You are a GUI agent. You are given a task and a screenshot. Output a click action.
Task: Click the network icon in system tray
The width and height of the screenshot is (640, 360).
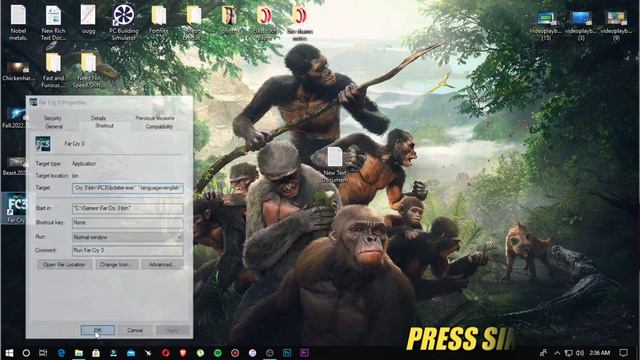click(568, 353)
